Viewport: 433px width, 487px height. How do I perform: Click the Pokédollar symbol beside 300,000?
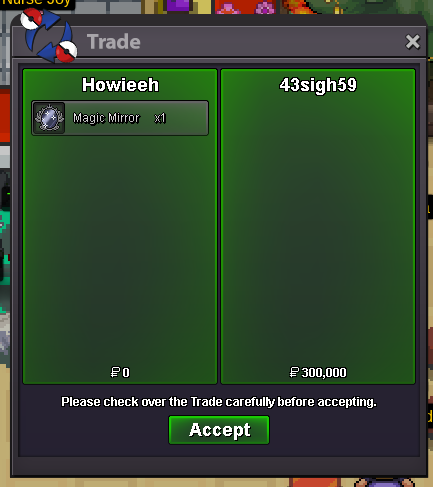pos(294,372)
